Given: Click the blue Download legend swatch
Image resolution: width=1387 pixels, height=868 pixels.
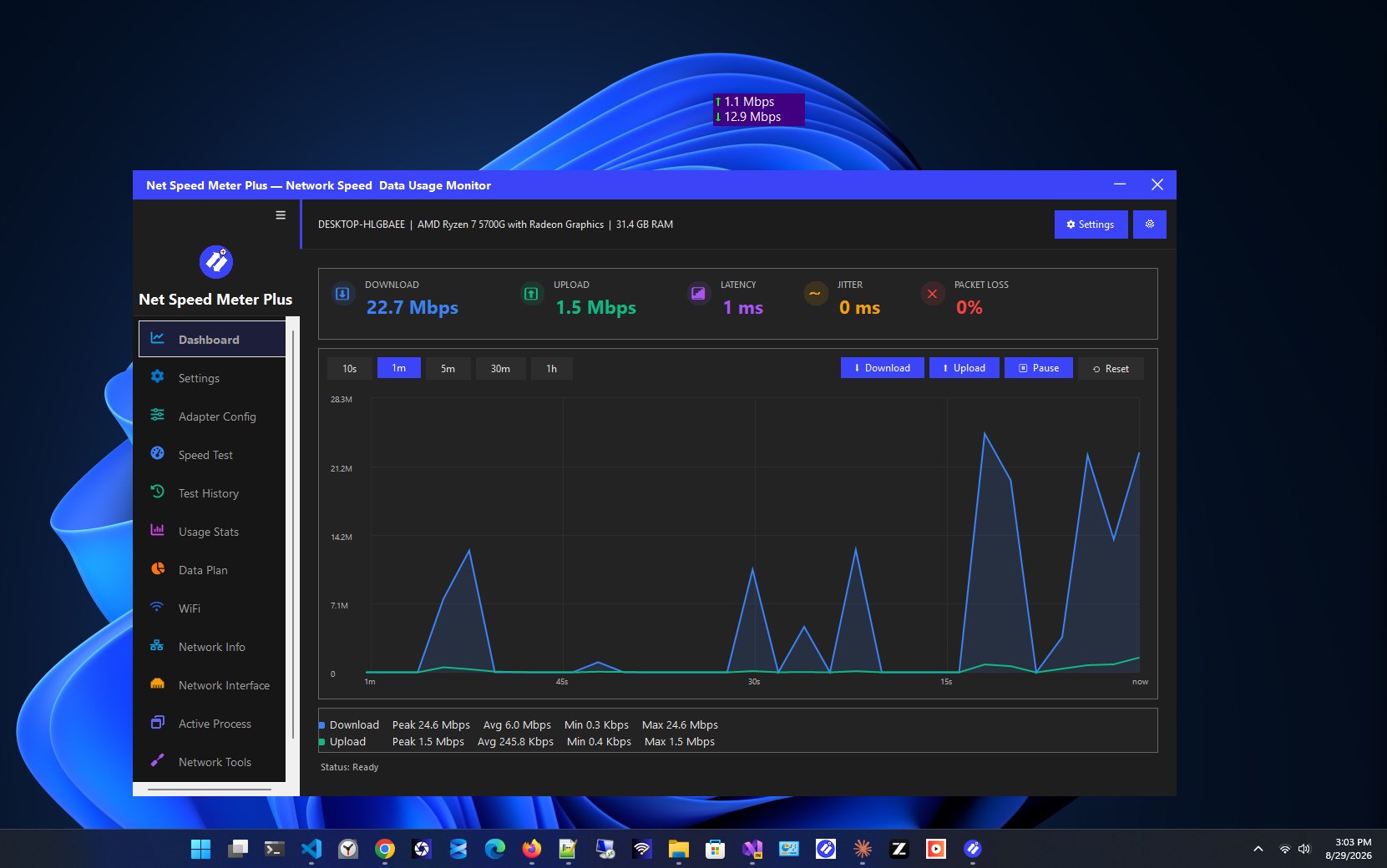Looking at the screenshot, I should coord(322,725).
